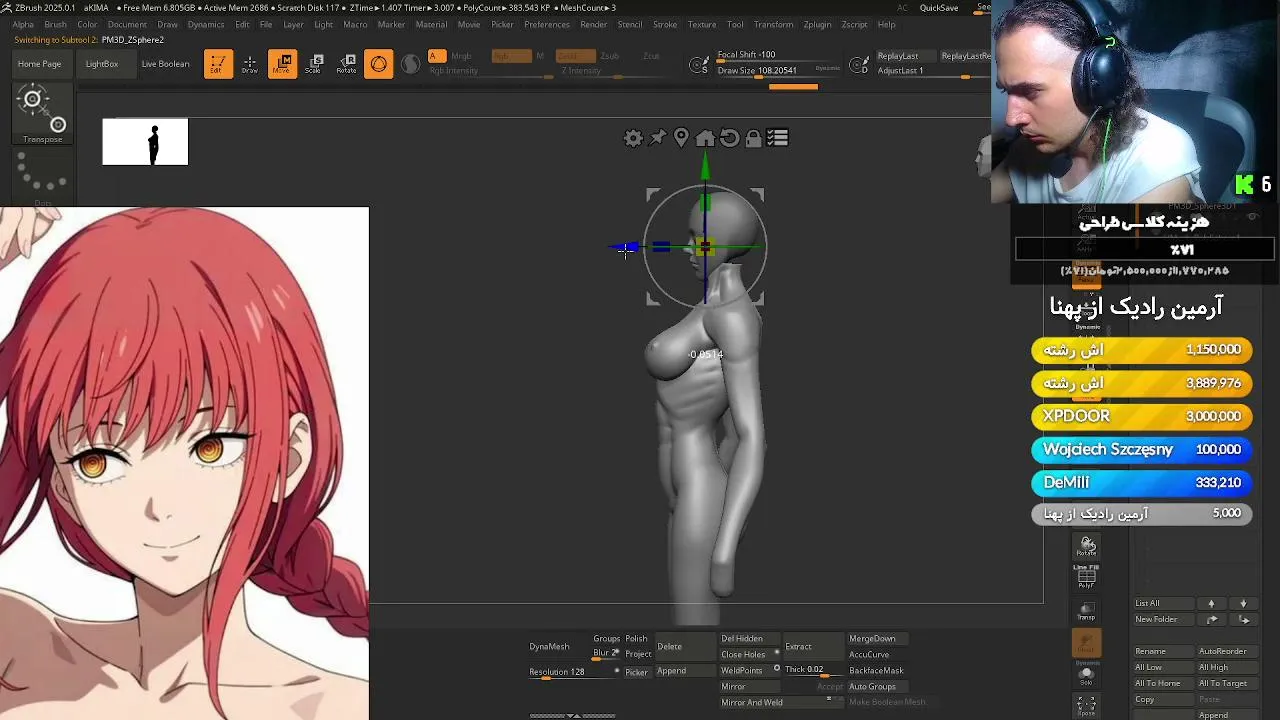Toggle Live Boolean mode
This screenshot has width=1280, height=720.
point(165,64)
